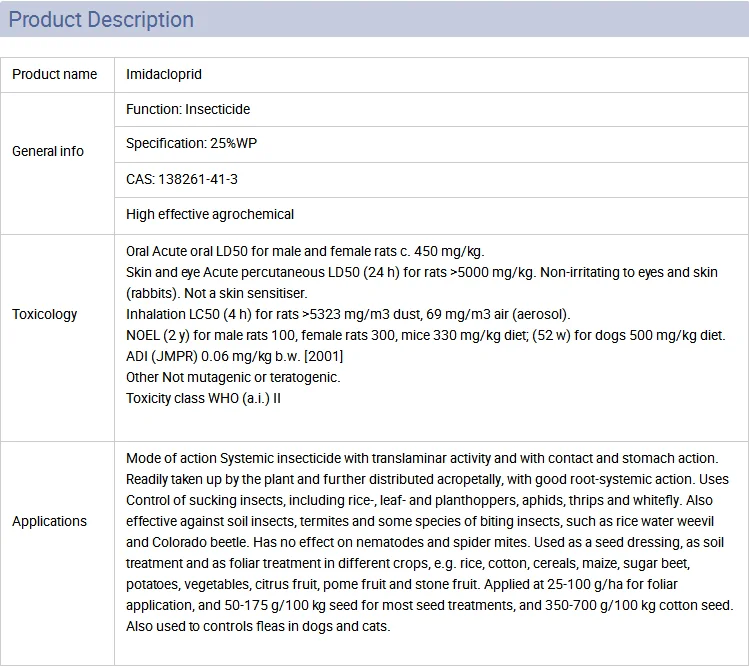Click the Product Description heading
749x666 pixels.
point(101,19)
